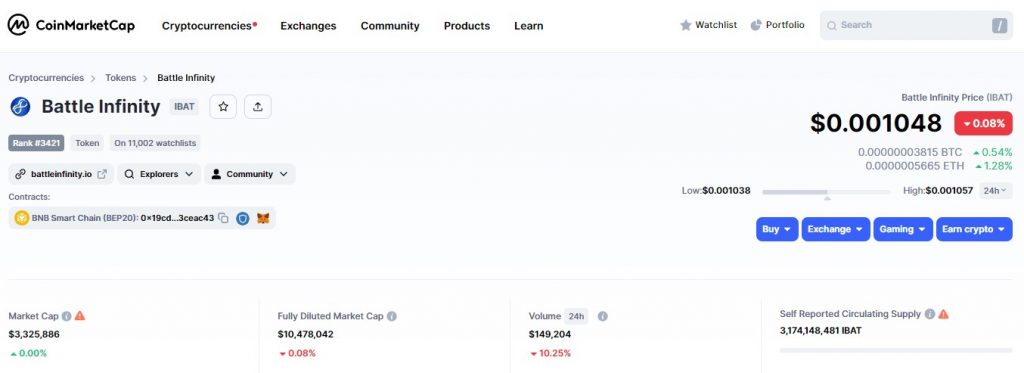Click 3,174,148,481 IBAT supply value

(820, 331)
